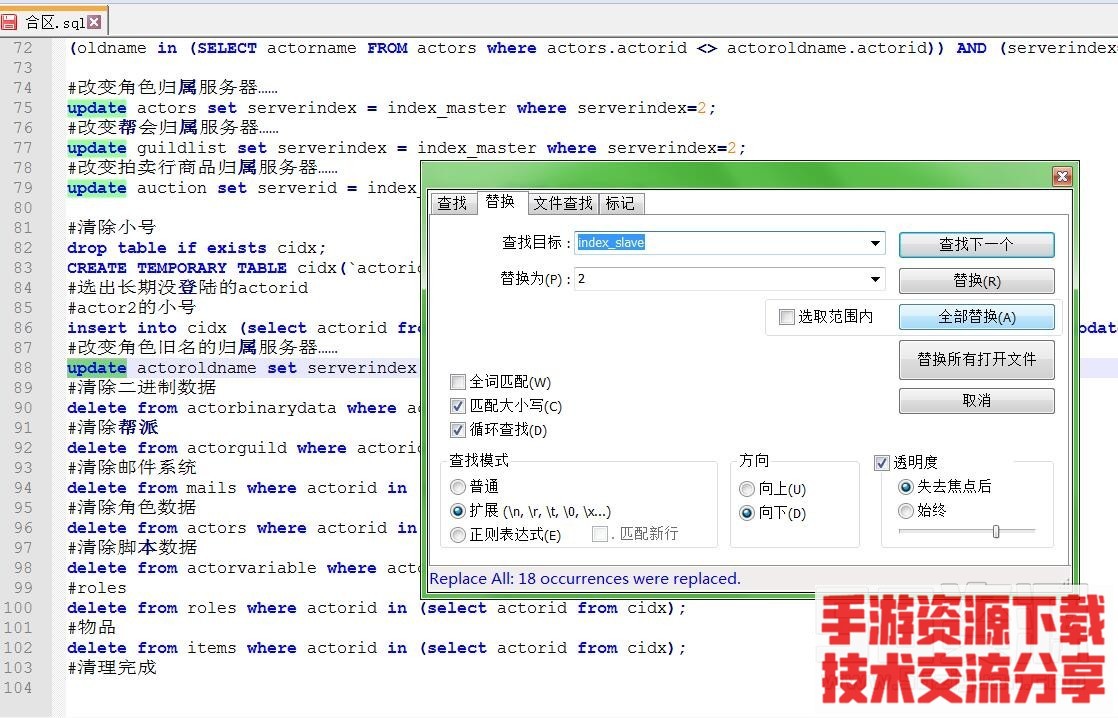Click 'update actoroldname set serverindex' line 88
The height and width of the screenshot is (718, 1118).
pyautogui.click(x=242, y=368)
